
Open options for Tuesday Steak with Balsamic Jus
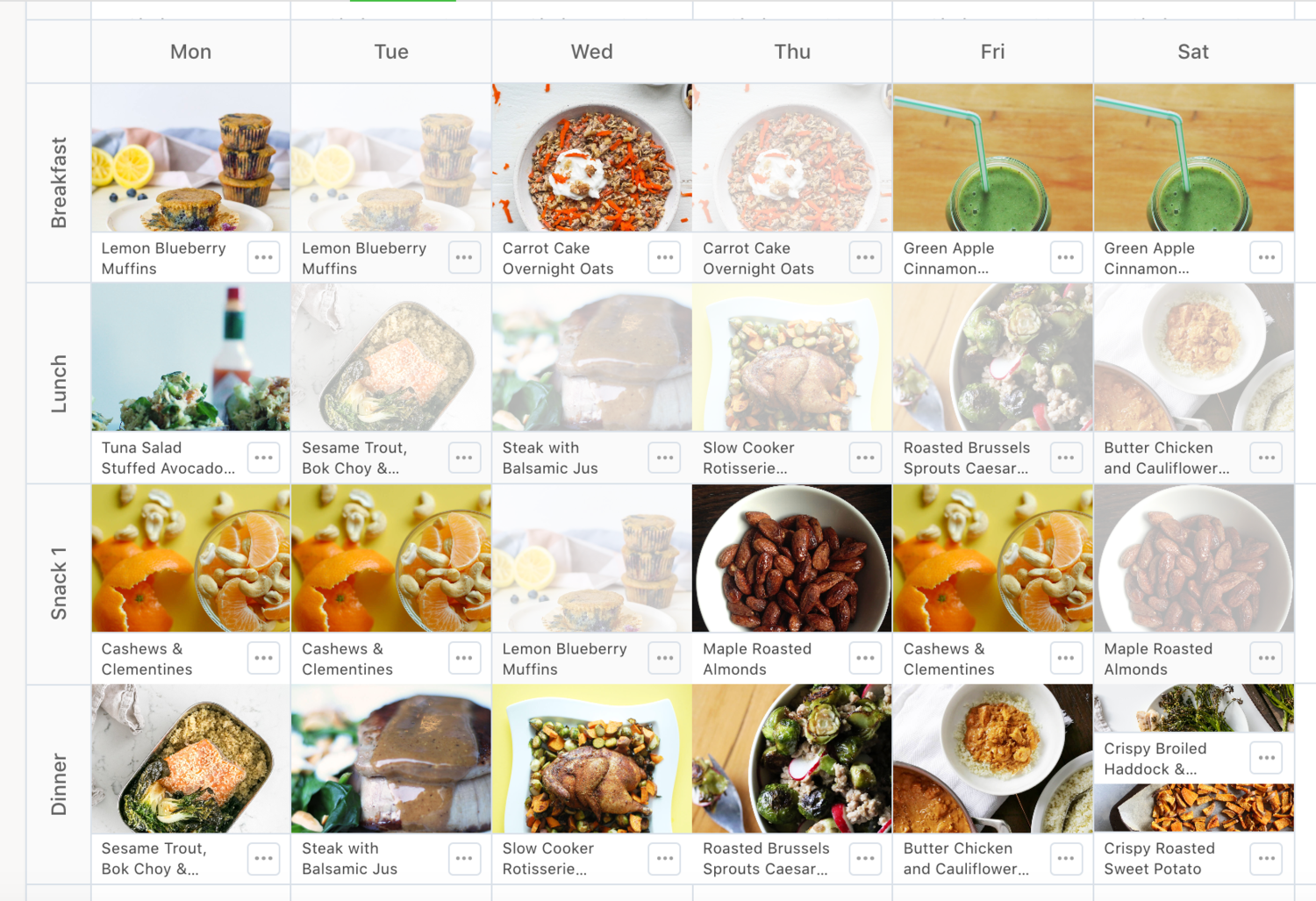coord(464,859)
